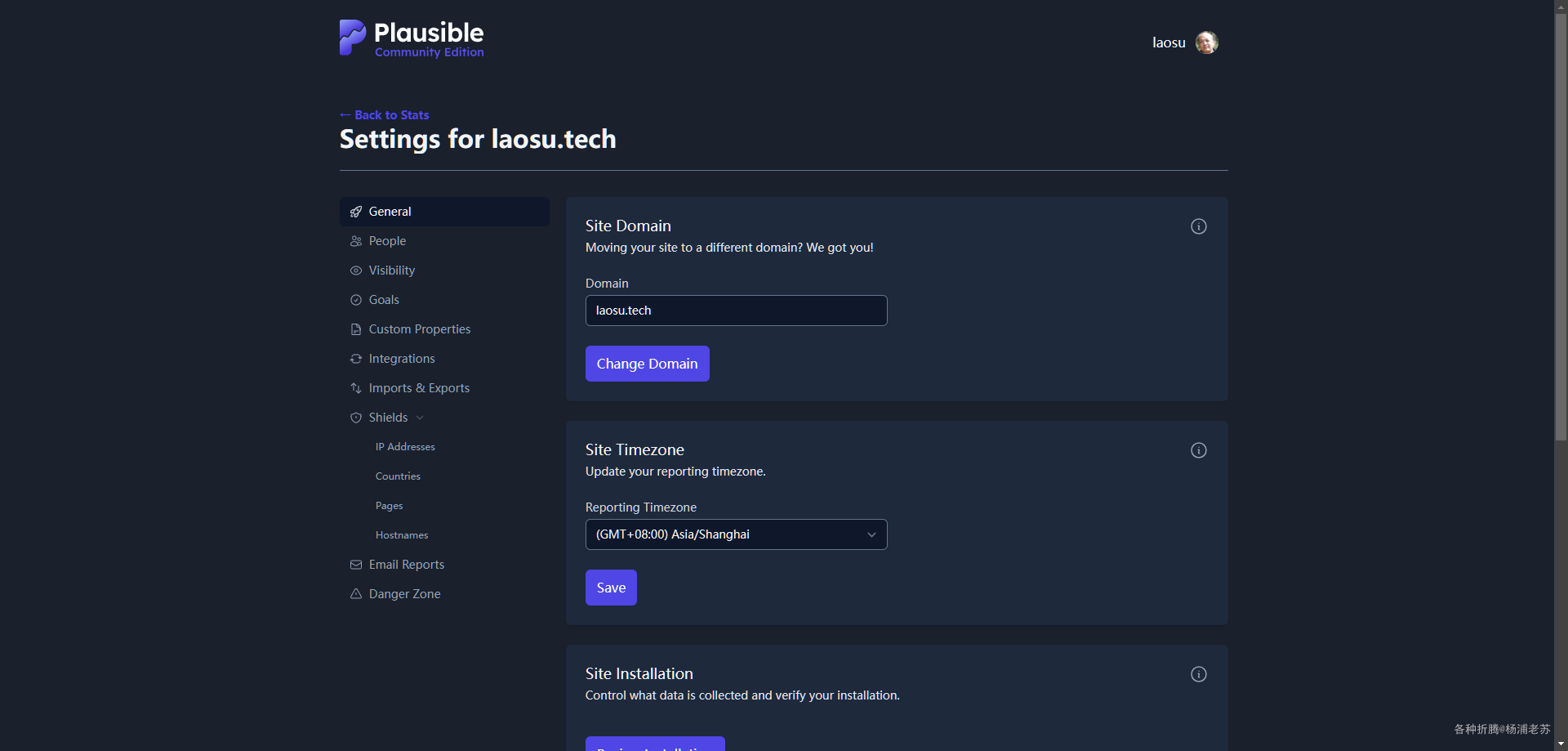
Task: Open the Reporting Timezone dropdown
Action: click(x=736, y=534)
